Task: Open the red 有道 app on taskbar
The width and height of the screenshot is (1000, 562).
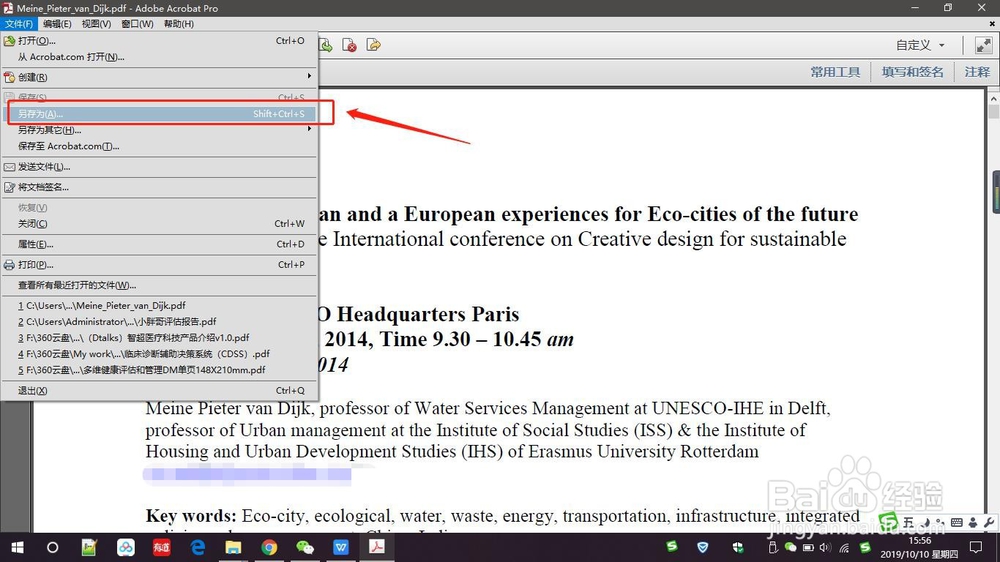Action: 161,547
